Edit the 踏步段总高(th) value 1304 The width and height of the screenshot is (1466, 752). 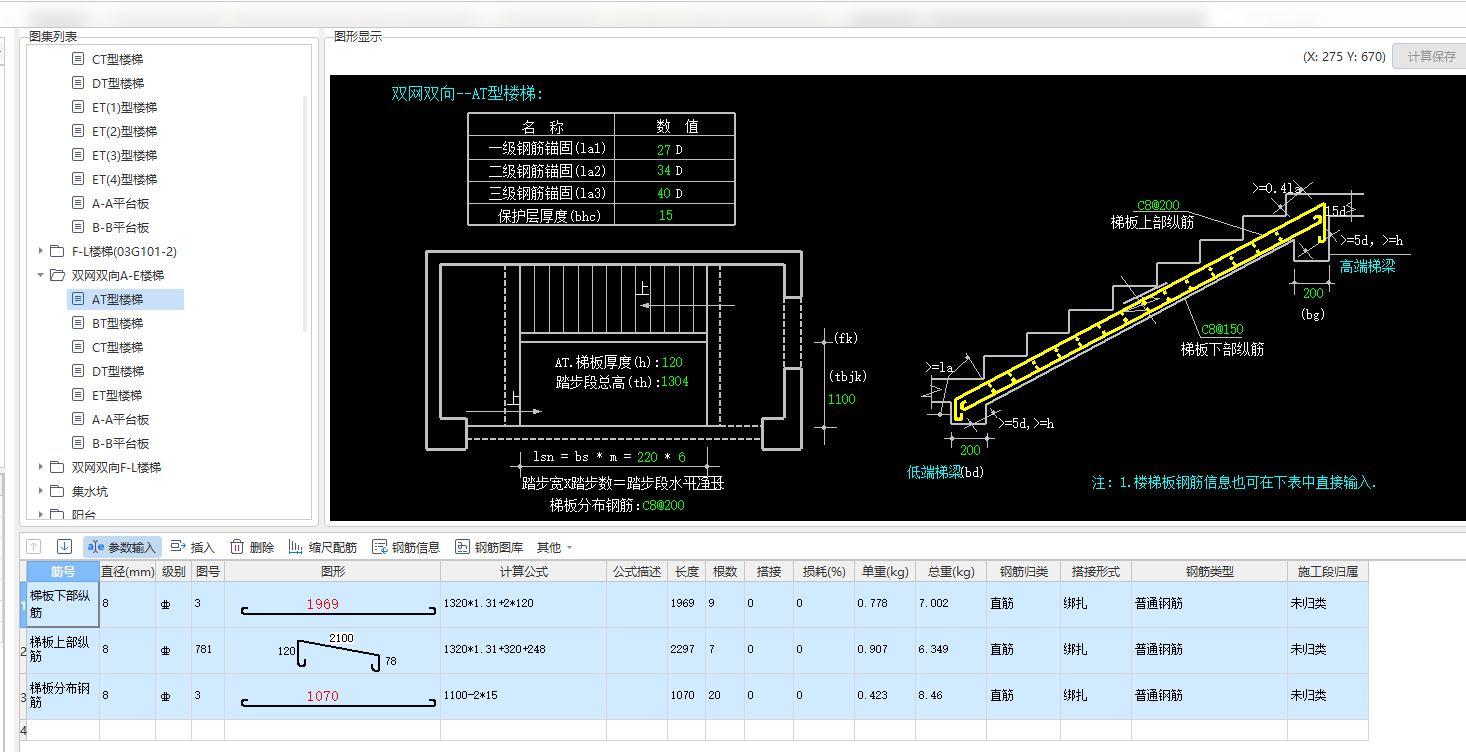pyautogui.click(x=674, y=382)
